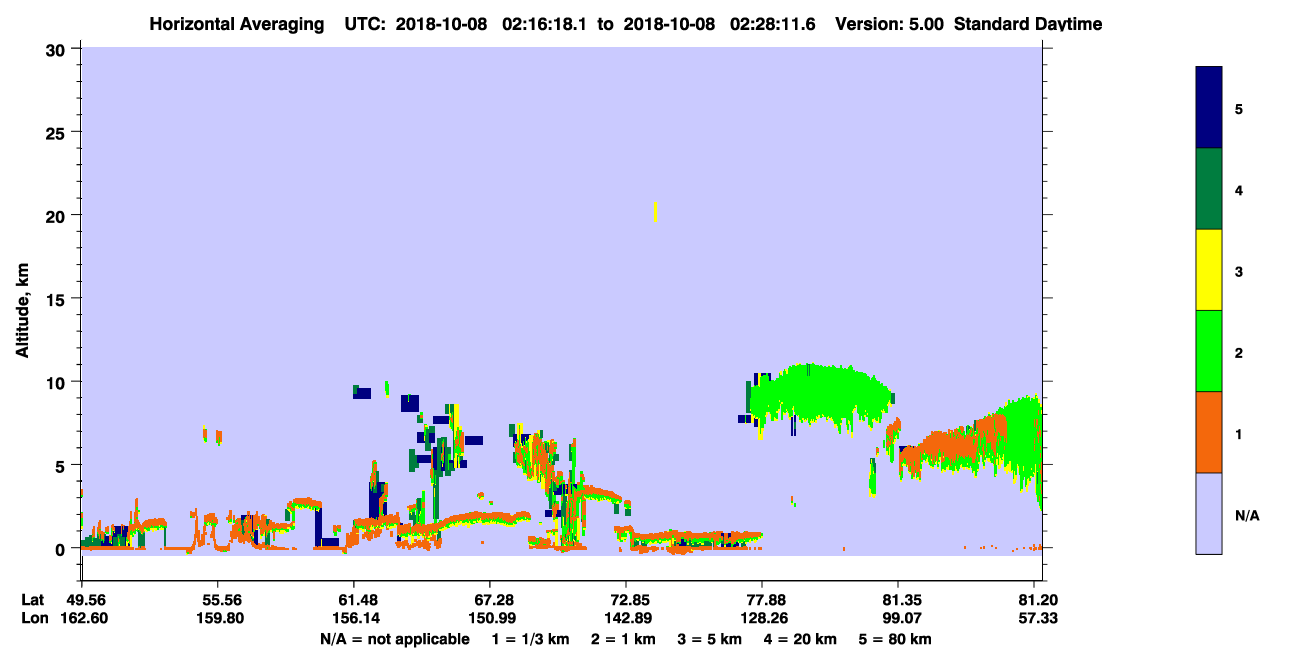Viewport: 1300px width, 667px height.
Task: Click 'Version: 5.00' in the title
Action: pyautogui.click(x=889, y=24)
